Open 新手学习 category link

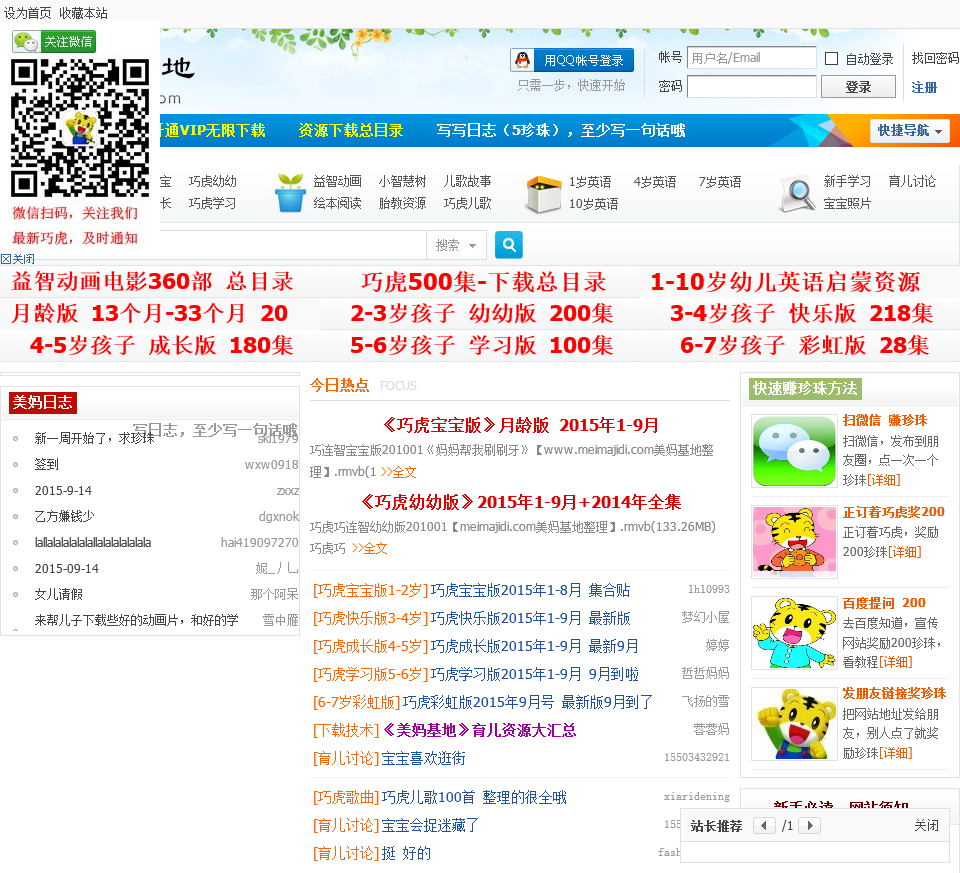click(x=847, y=181)
